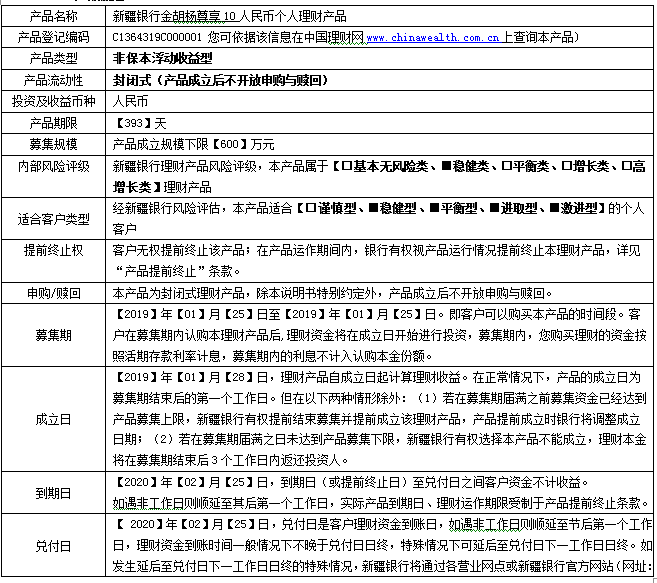
Task: Click the 成立日 label cell
Action: coord(53,419)
